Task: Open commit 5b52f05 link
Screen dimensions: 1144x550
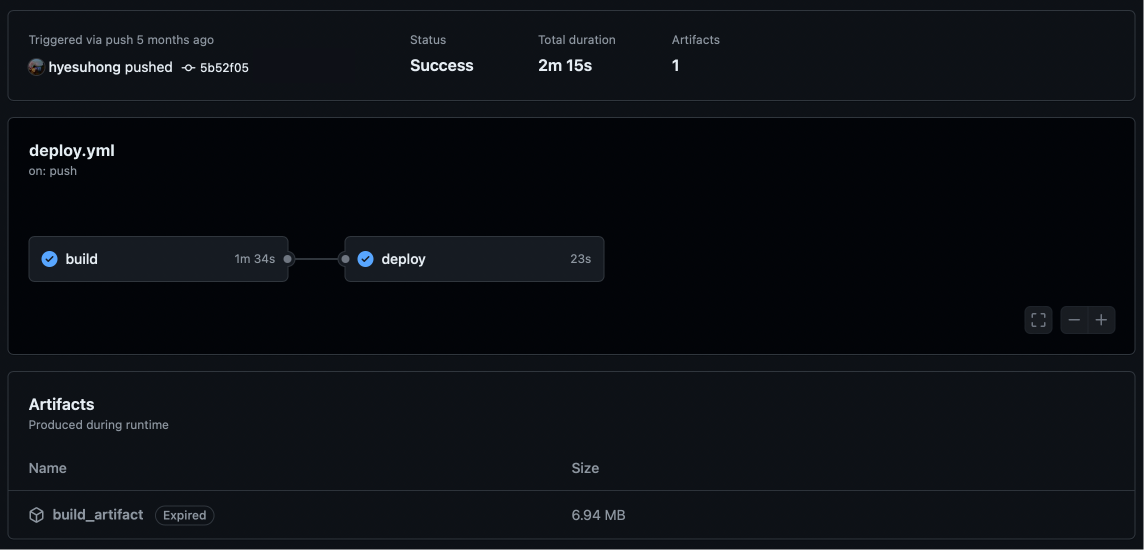Action: pyautogui.click(x=224, y=68)
